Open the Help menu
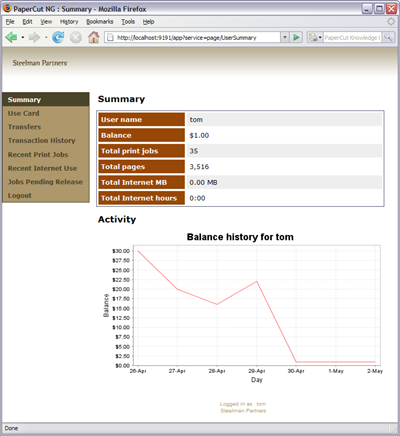The height and width of the screenshot is (436, 400). [x=148, y=22]
